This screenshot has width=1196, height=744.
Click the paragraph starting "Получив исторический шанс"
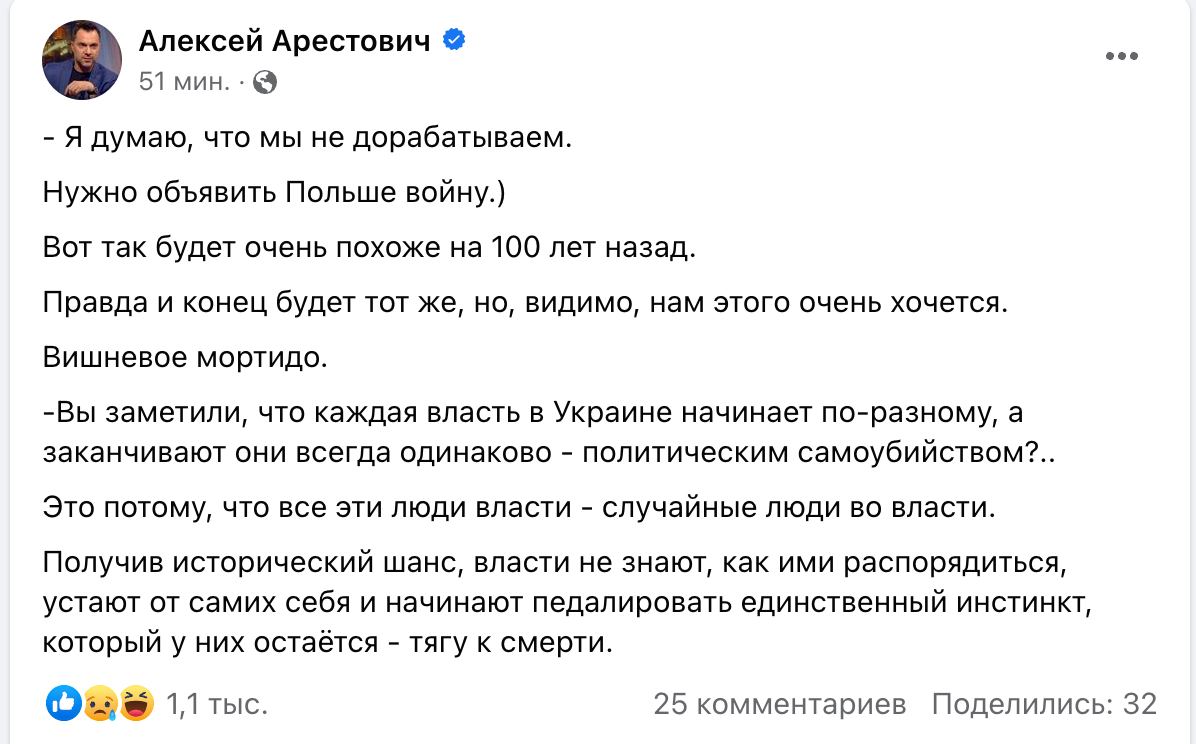(555, 602)
